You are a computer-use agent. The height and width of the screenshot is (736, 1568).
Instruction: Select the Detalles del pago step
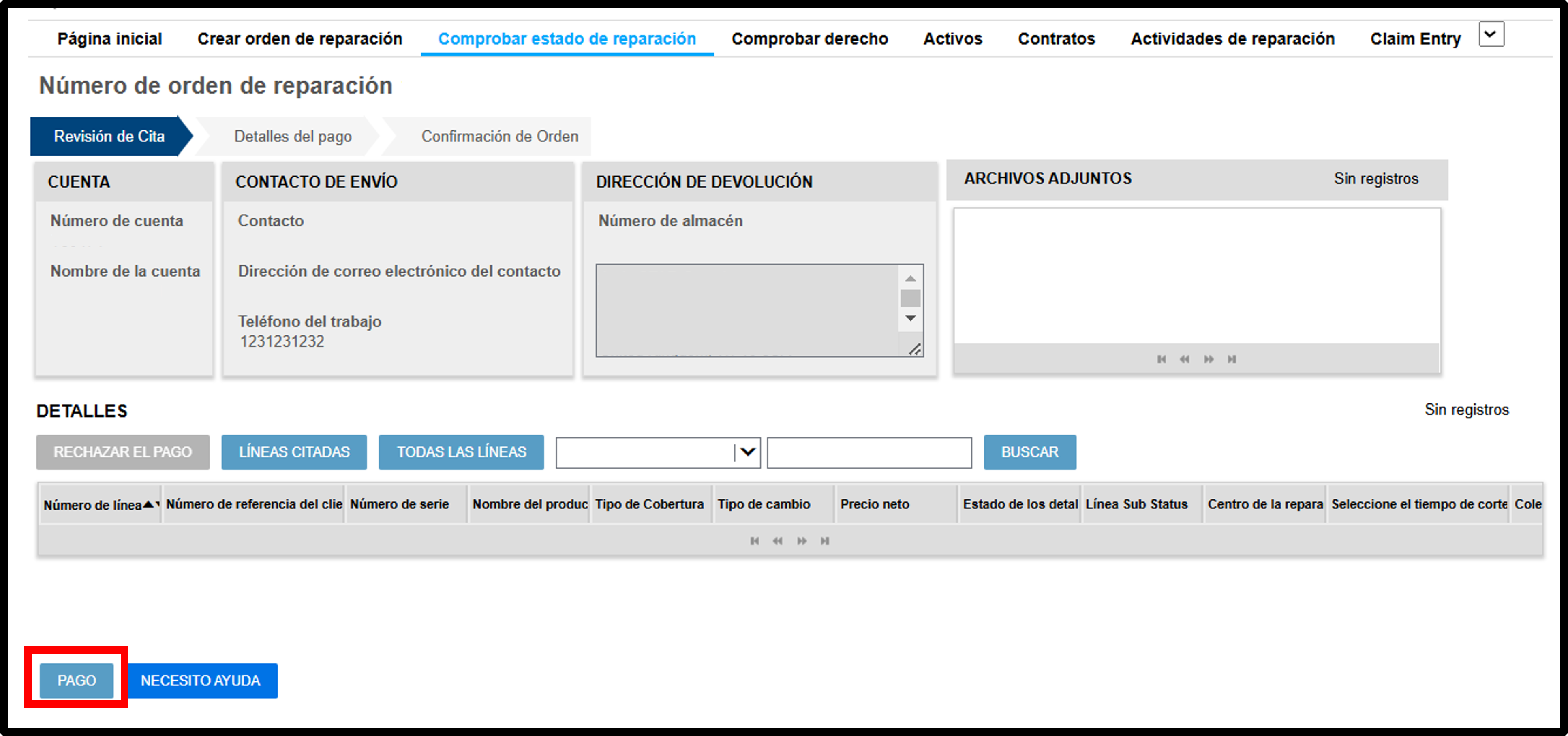click(293, 136)
